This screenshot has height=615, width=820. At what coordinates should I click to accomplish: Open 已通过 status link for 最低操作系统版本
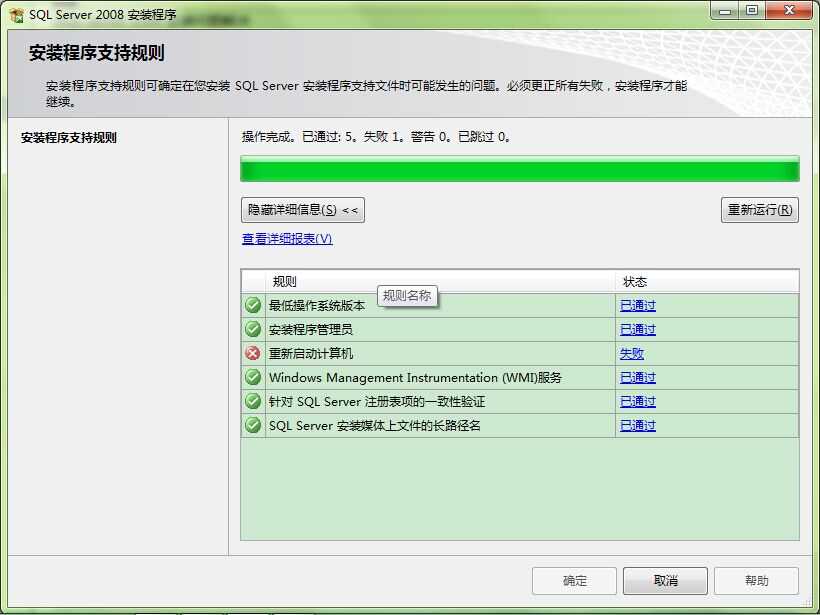637,305
